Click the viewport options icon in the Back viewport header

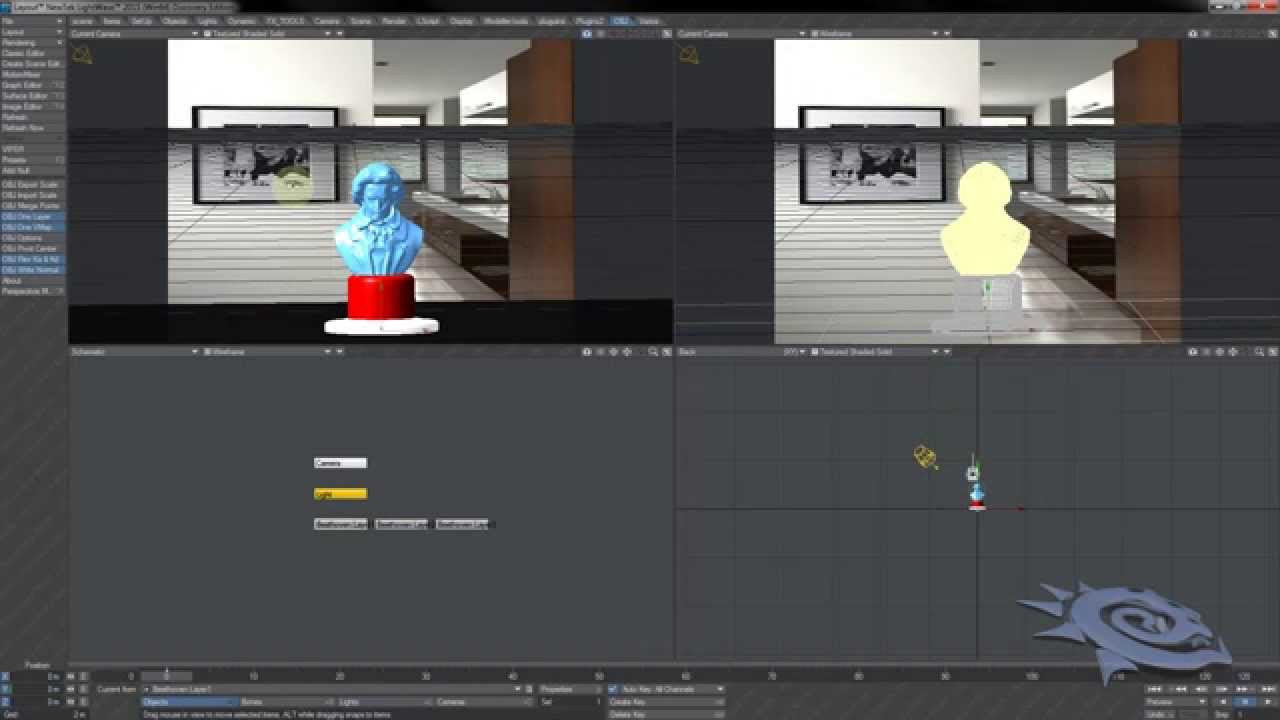[x=1193, y=352]
